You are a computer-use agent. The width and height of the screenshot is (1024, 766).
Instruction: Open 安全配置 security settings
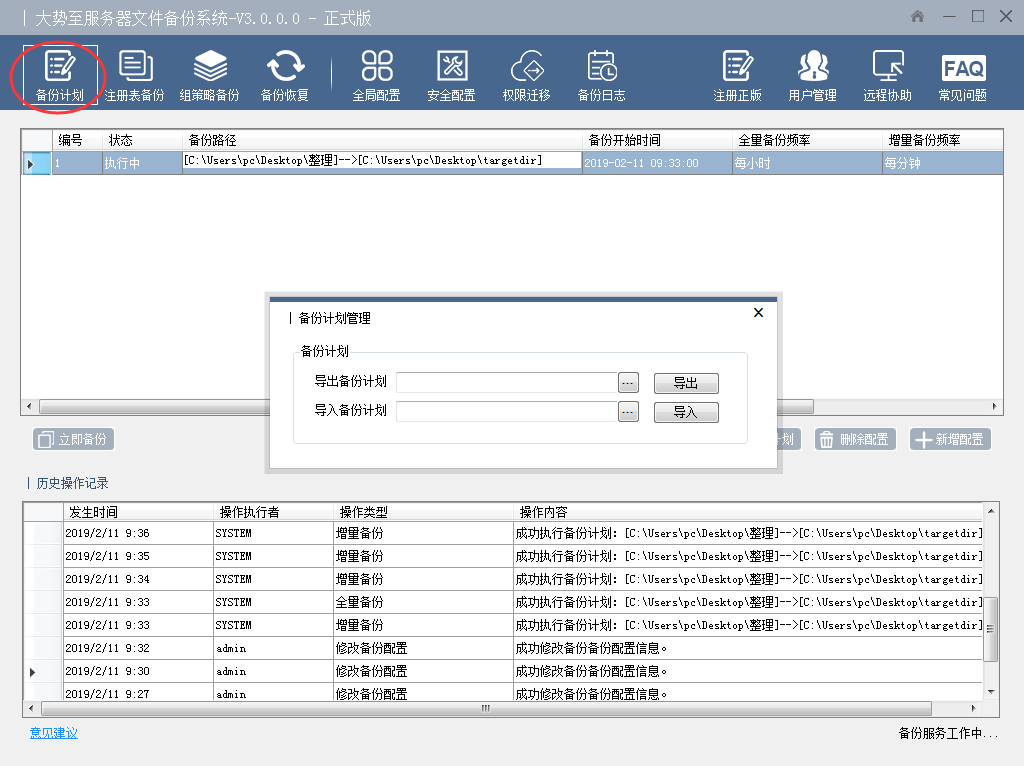click(x=451, y=76)
